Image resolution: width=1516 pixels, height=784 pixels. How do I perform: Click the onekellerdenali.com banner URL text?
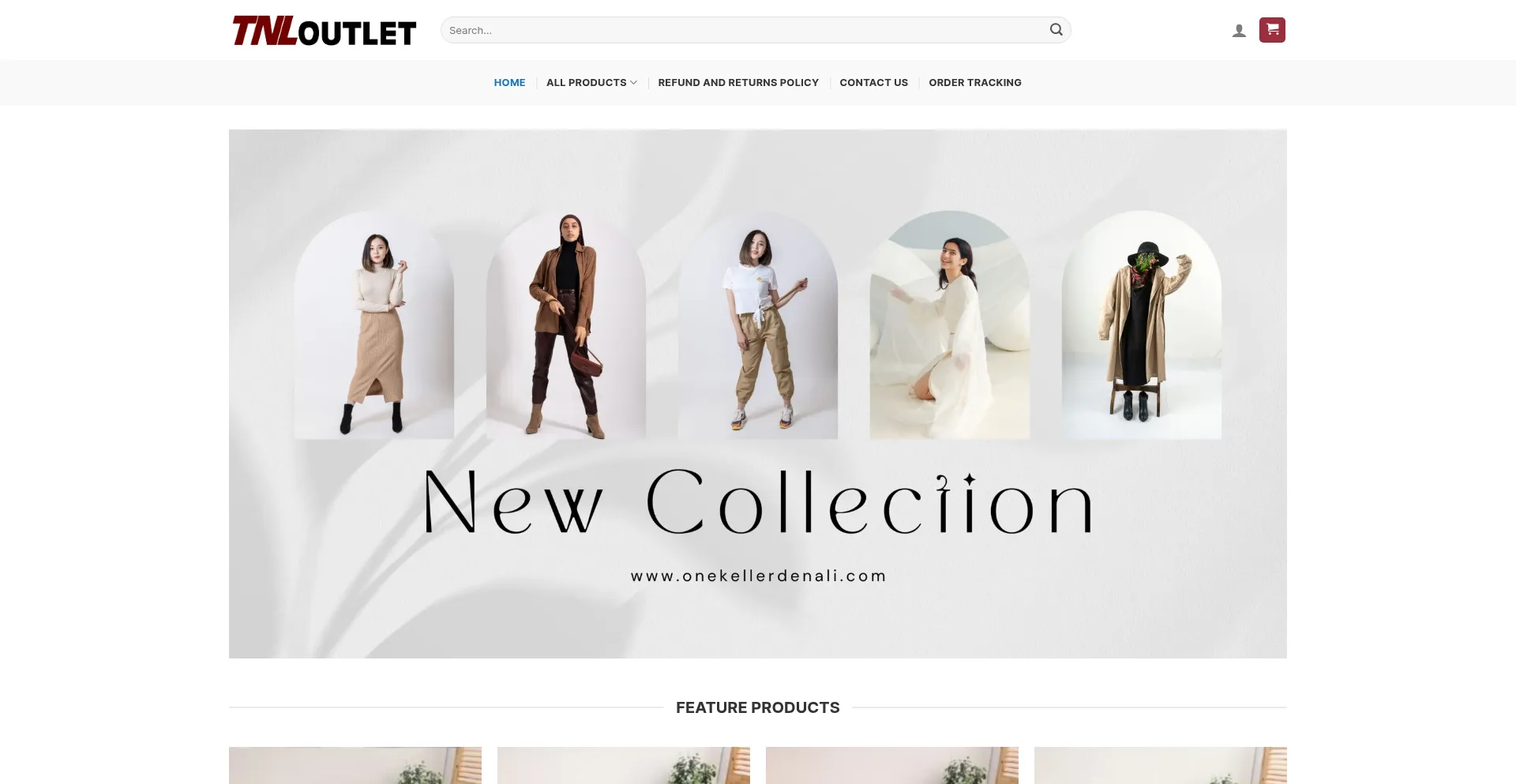tap(758, 576)
